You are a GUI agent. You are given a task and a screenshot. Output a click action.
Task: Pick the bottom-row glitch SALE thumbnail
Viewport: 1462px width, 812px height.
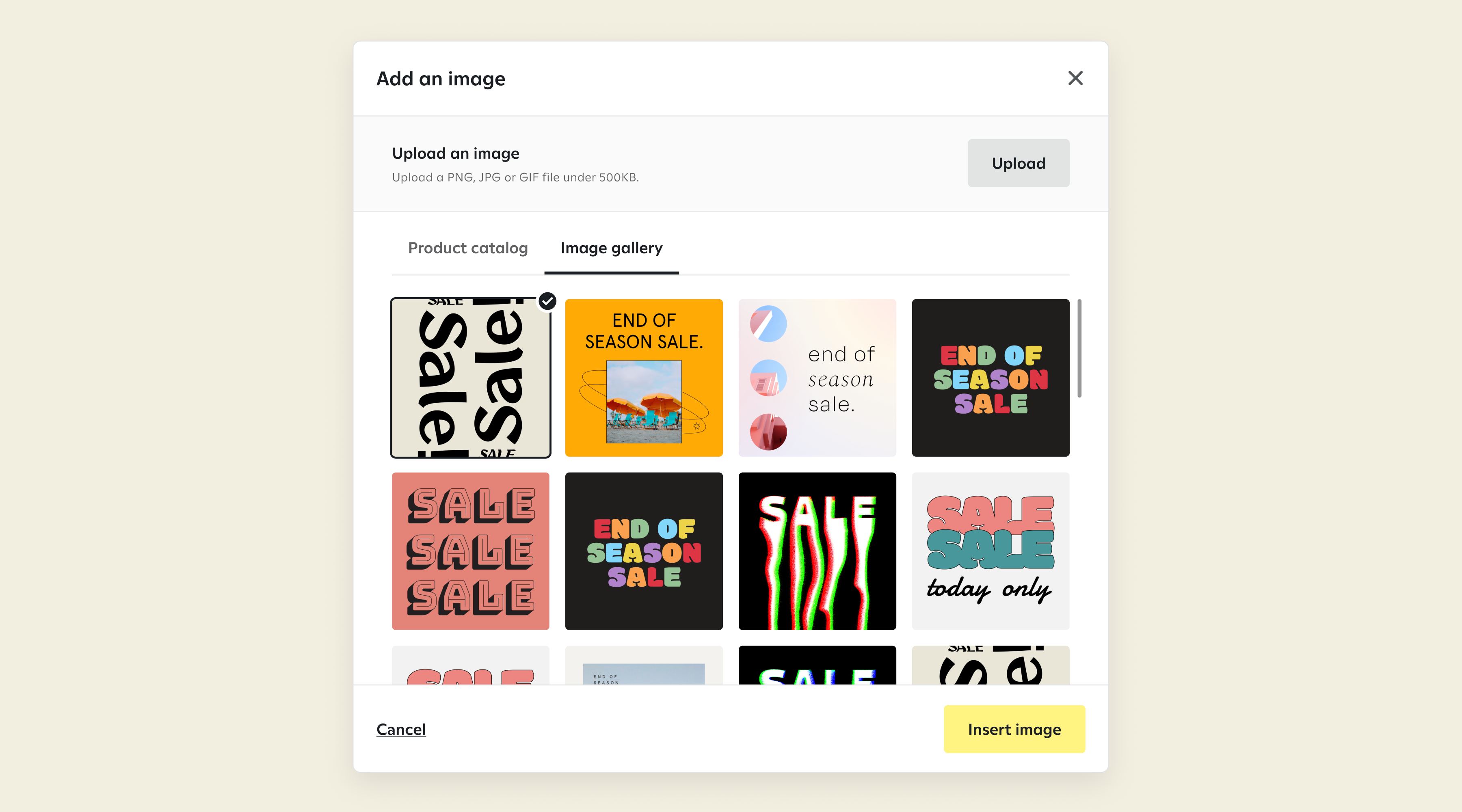(817, 665)
